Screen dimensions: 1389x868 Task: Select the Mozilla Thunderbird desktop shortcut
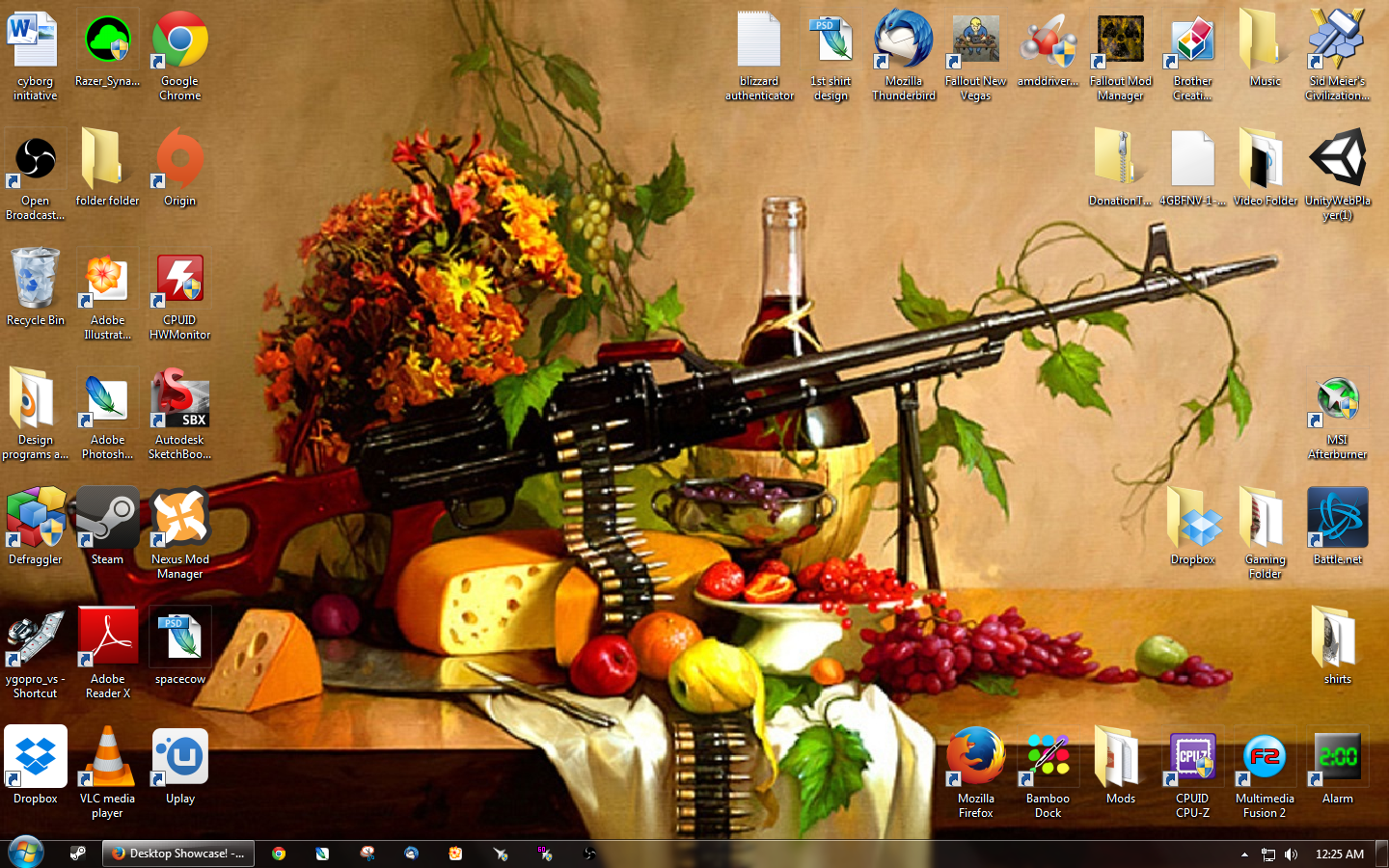tap(904, 56)
